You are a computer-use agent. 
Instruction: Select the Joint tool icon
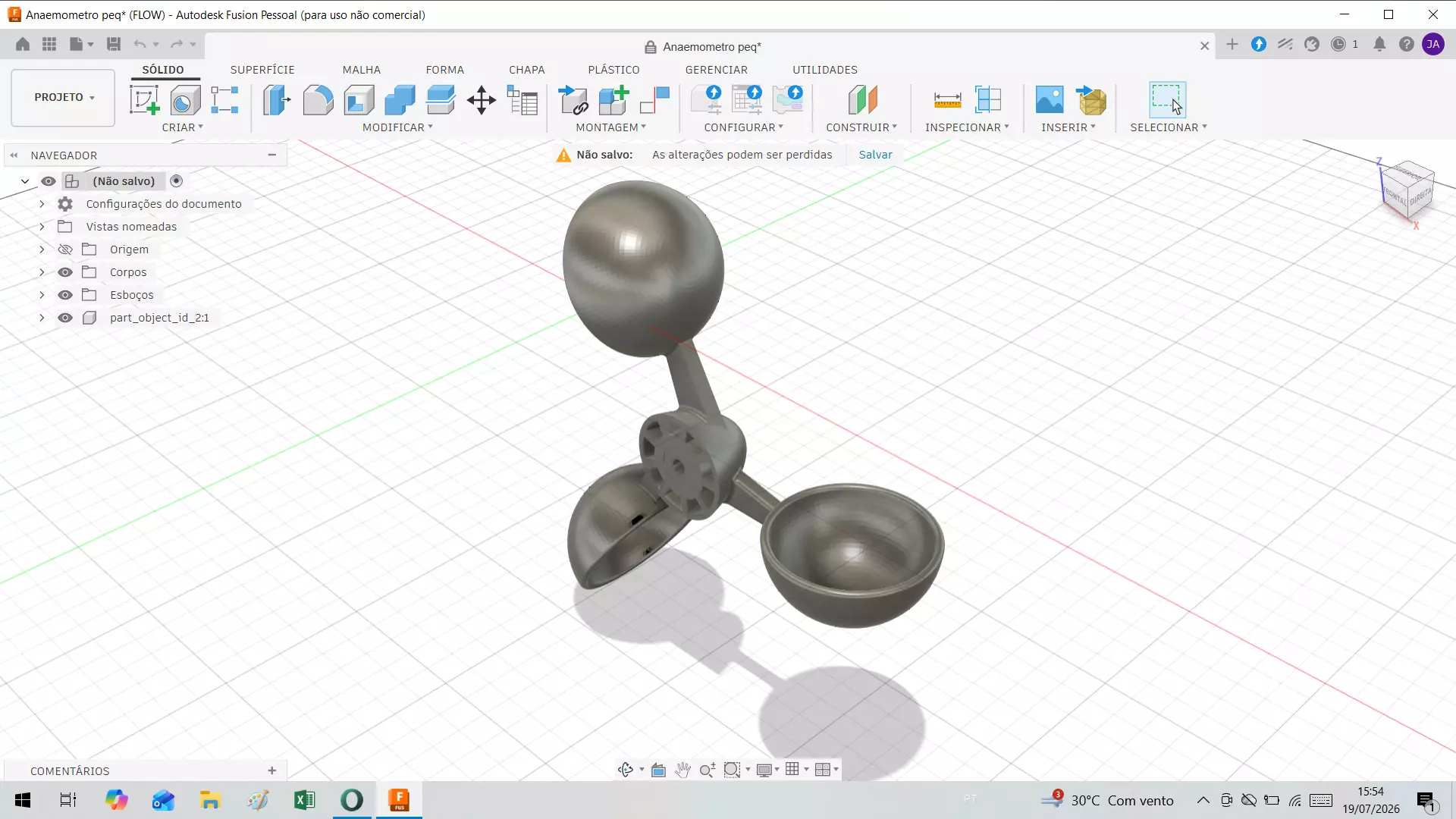coord(655,99)
